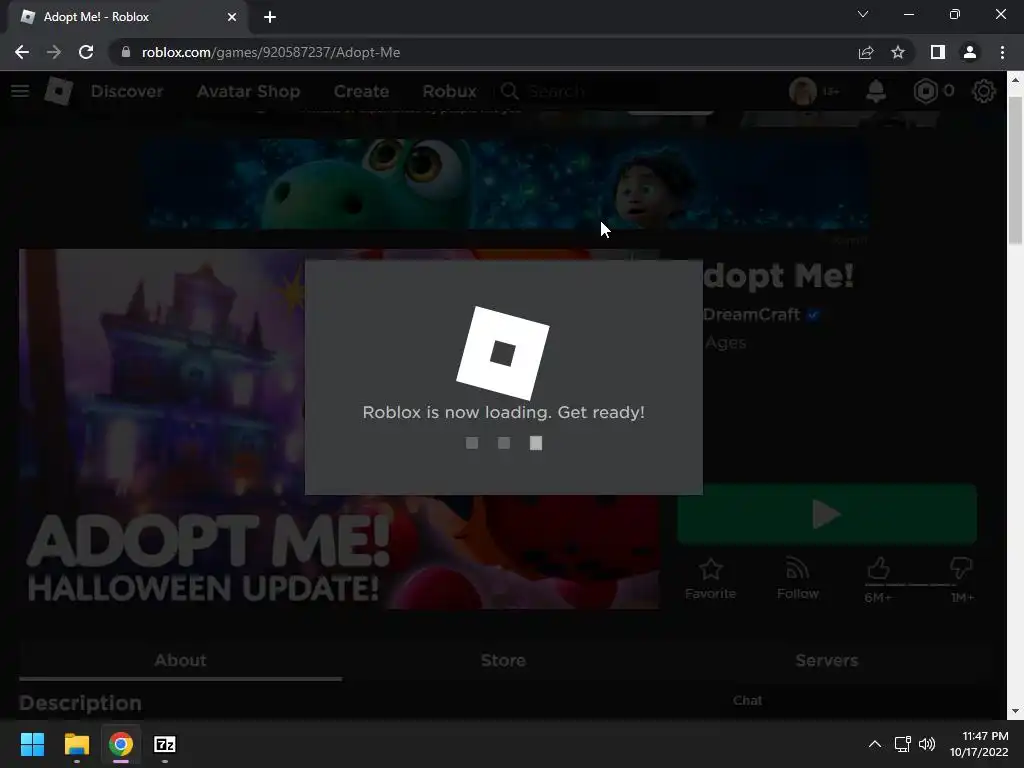Click the browser forward arrow
1024x768 pixels.
pyautogui.click(x=54, y=52)
